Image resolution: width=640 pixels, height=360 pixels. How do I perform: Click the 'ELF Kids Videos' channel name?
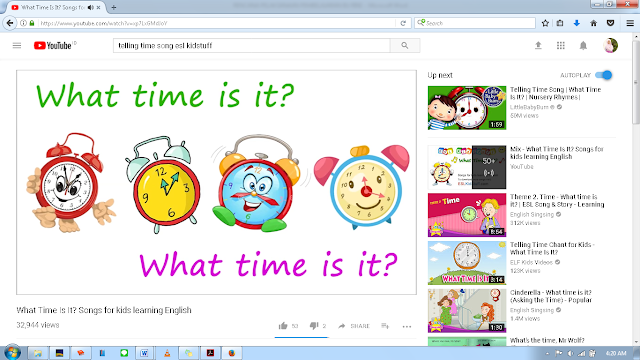coord(531,262)
